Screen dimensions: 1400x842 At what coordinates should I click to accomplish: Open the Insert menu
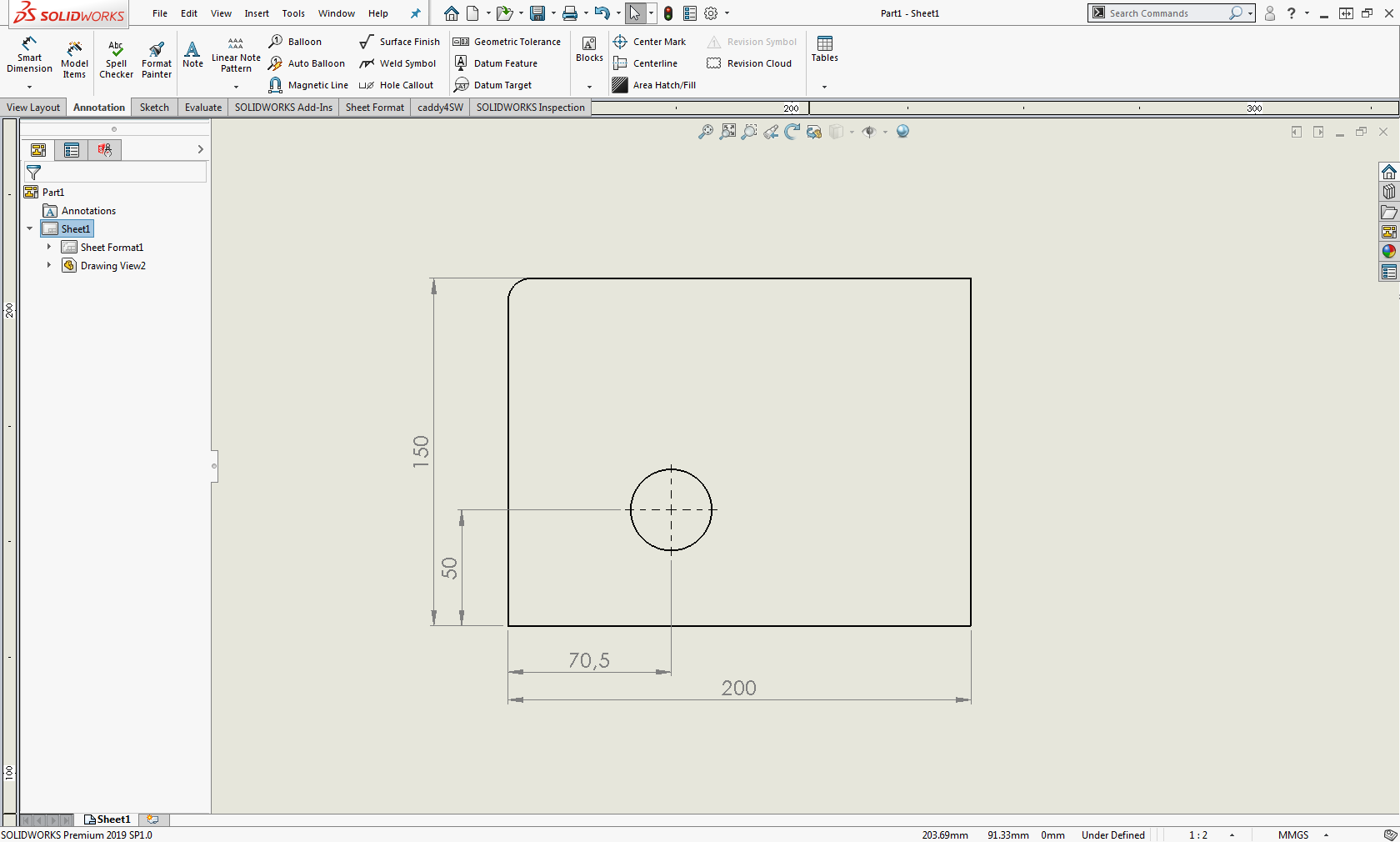257,13
